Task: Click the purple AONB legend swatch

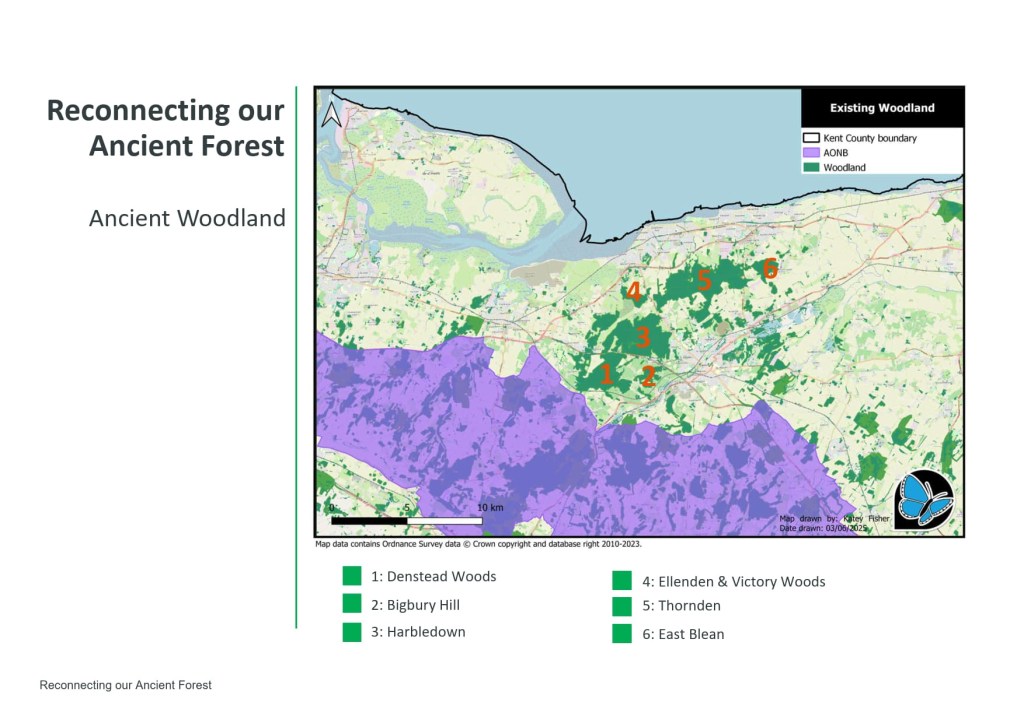Action: (812, 153)
